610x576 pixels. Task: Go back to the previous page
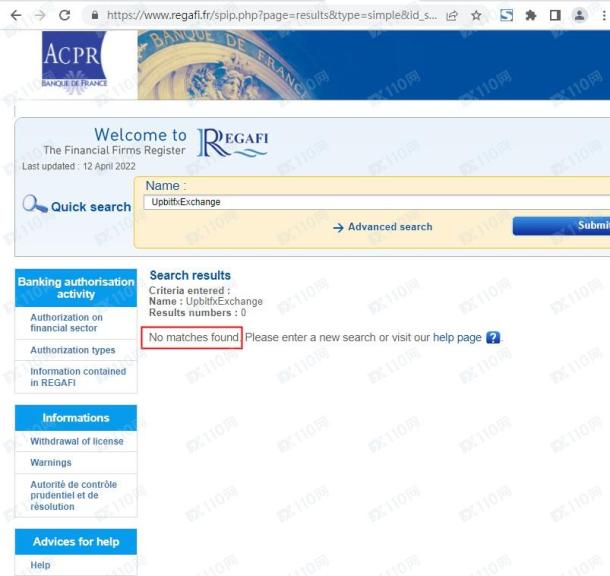[16, 16]
